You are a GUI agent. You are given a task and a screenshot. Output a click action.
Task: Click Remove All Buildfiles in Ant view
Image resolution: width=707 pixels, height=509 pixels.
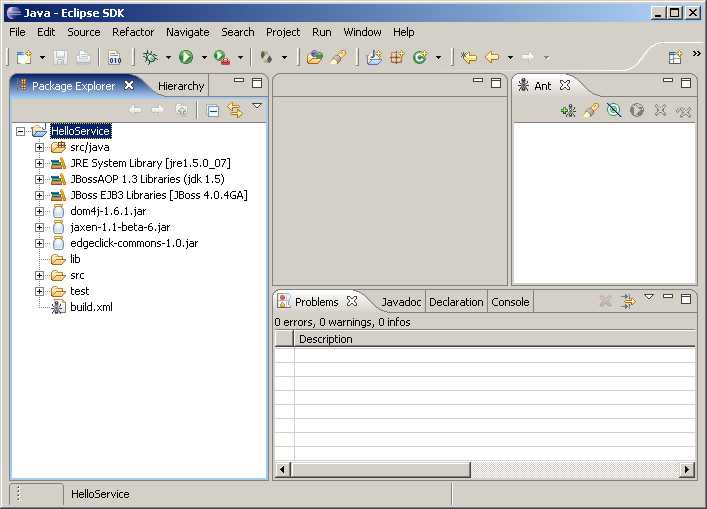point(684,111)
